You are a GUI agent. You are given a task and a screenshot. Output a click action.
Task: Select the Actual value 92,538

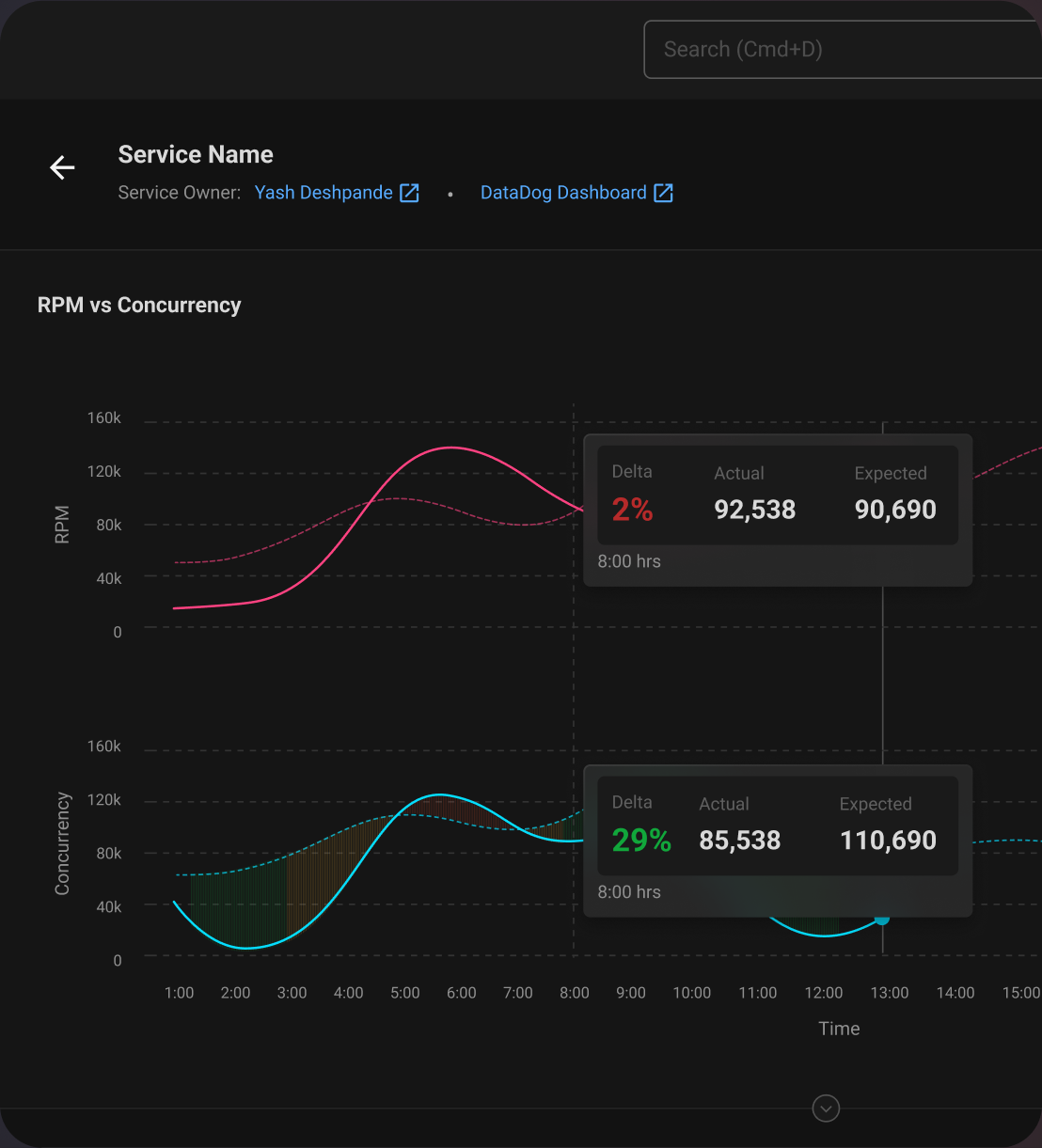click(x=754, y=510)
